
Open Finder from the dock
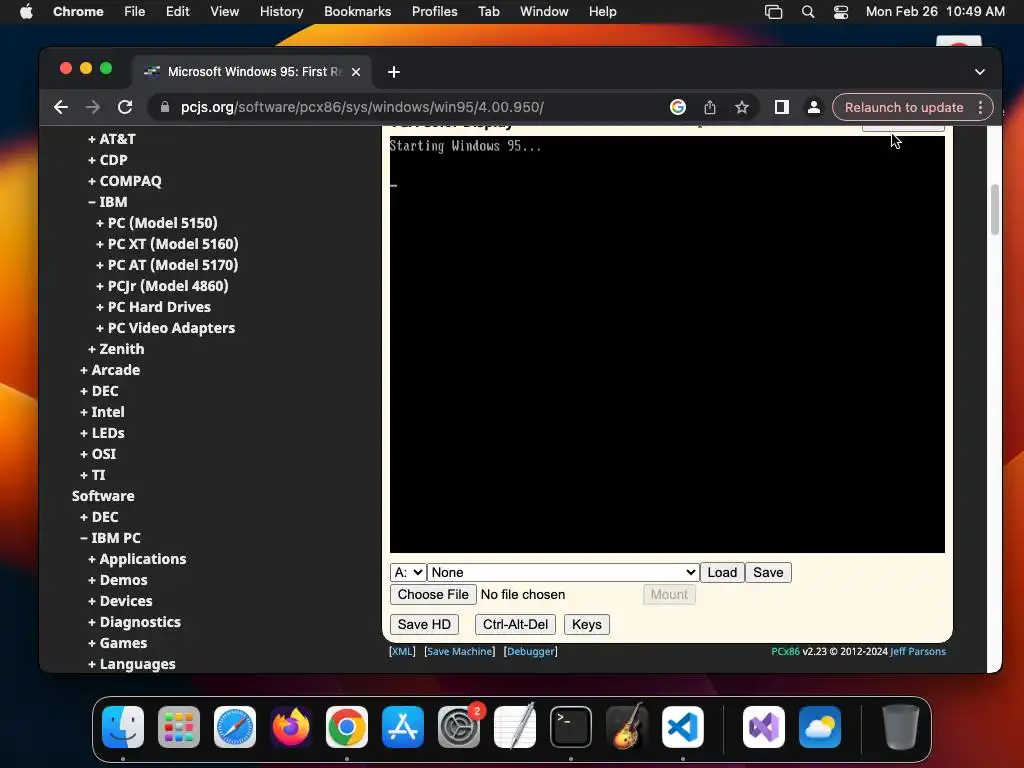click(123, 727)
